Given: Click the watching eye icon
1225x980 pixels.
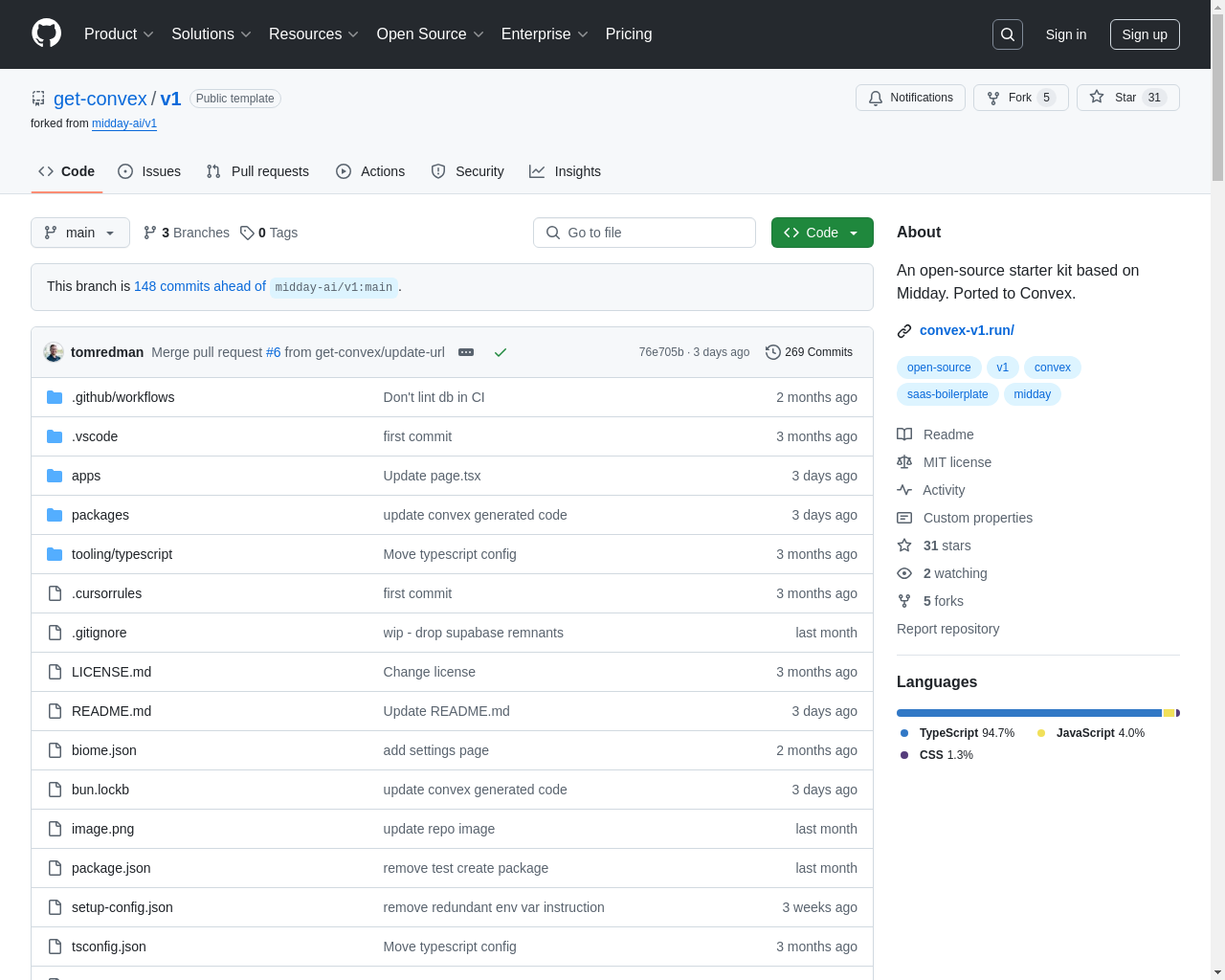Looking at the screenshot, I should point(904,573).
